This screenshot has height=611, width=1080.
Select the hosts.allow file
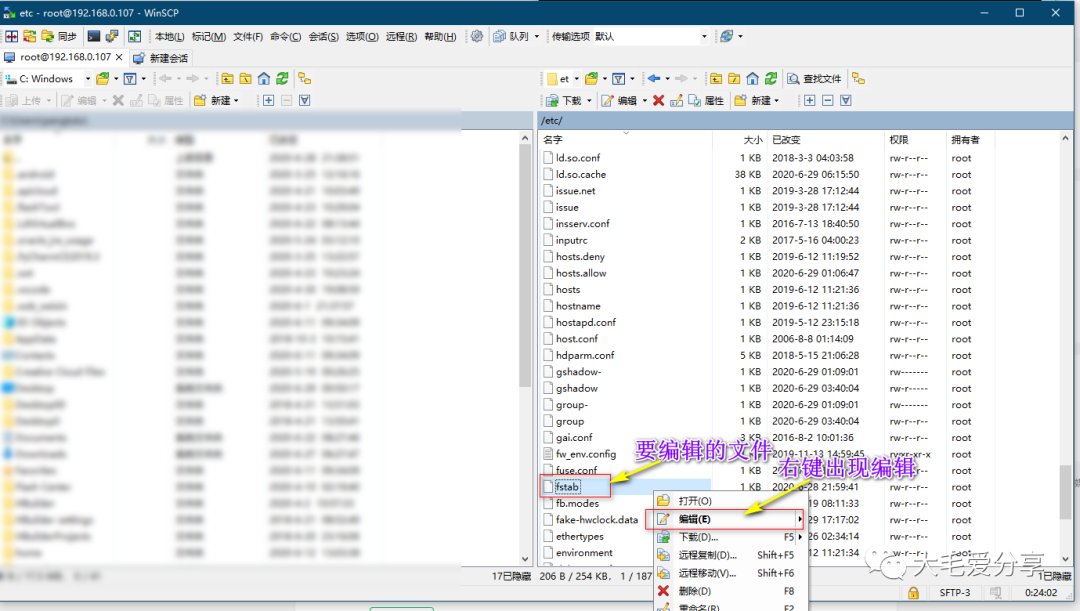580,273
